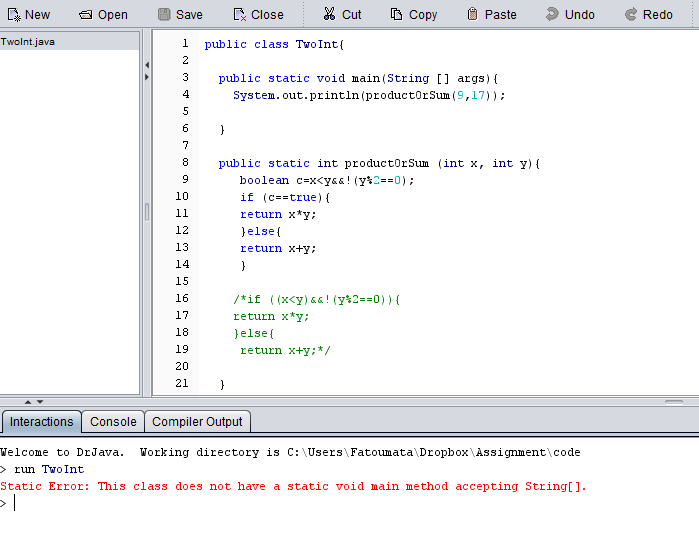
Task: Expand file list with right splitter arrow
Action: 147,76
